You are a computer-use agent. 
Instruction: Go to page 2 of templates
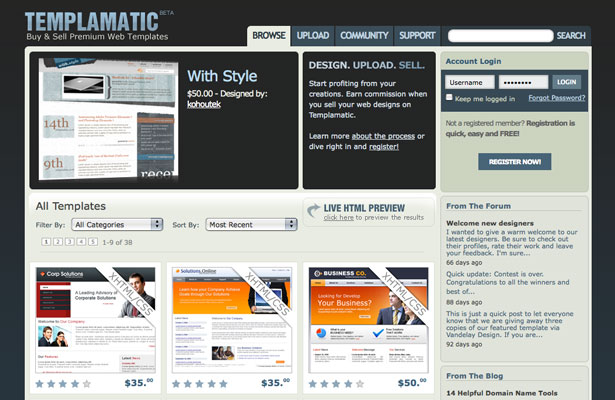58,242
